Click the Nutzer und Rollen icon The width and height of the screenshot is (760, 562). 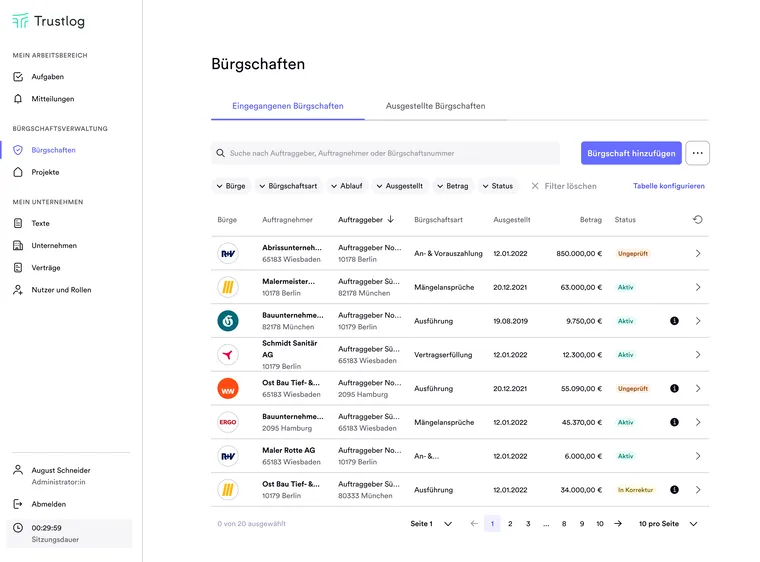pos(18,290)
